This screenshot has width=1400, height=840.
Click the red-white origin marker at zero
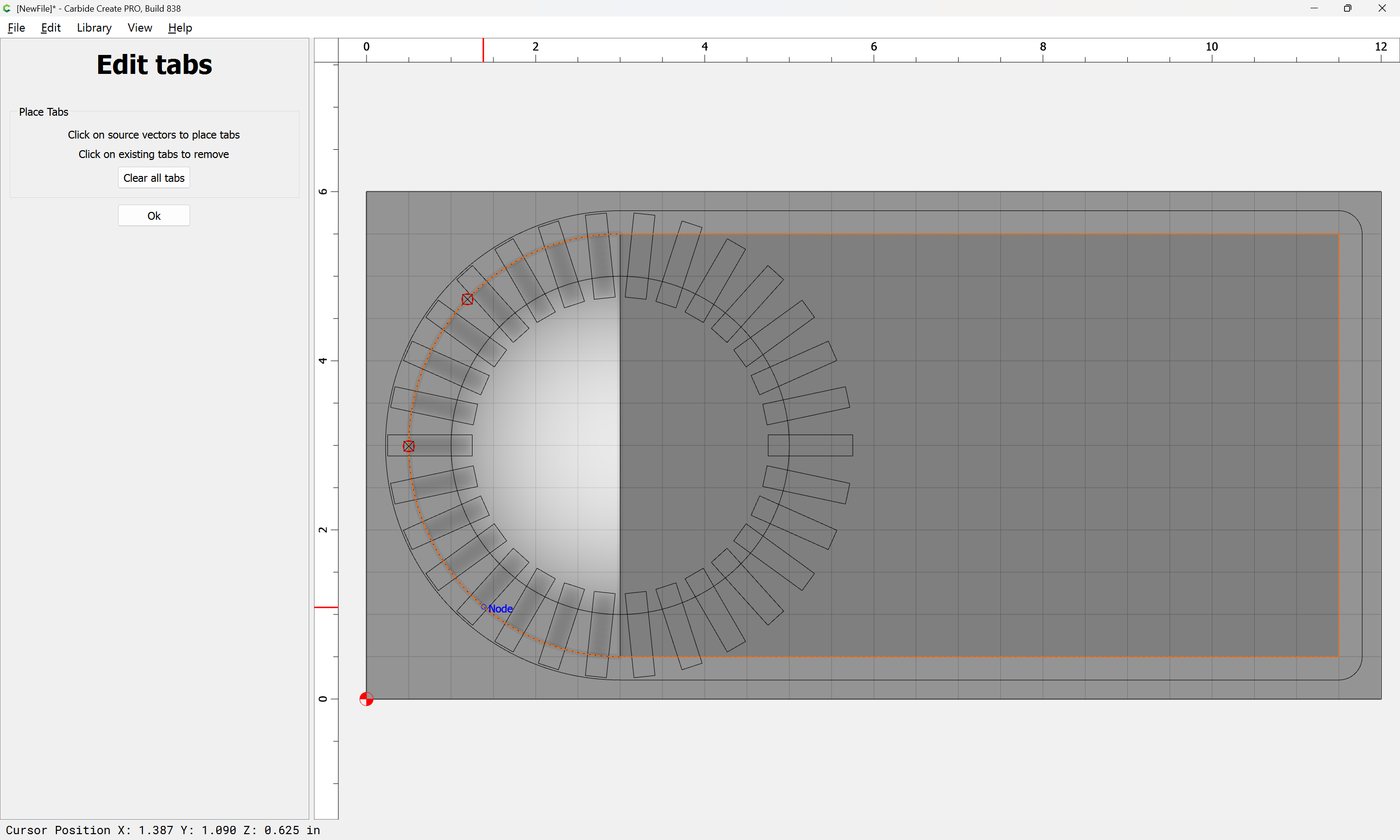coord(366,699)
